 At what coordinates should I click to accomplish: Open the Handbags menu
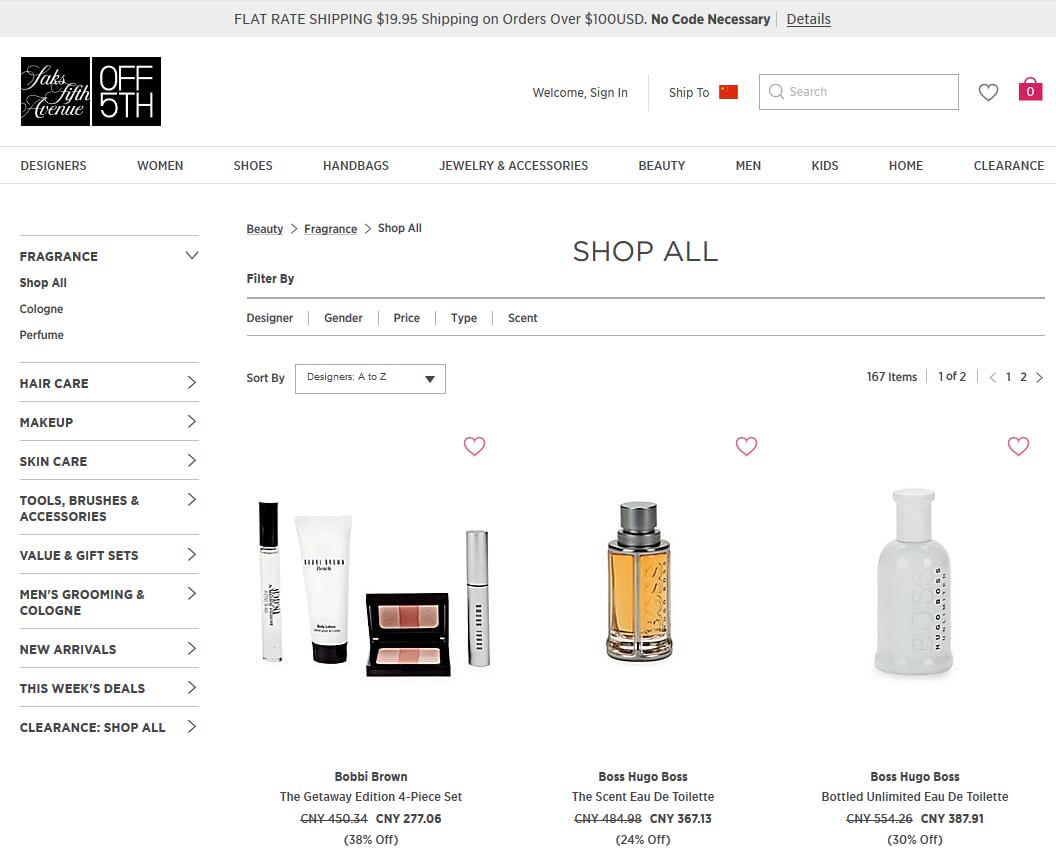point(356,166)
